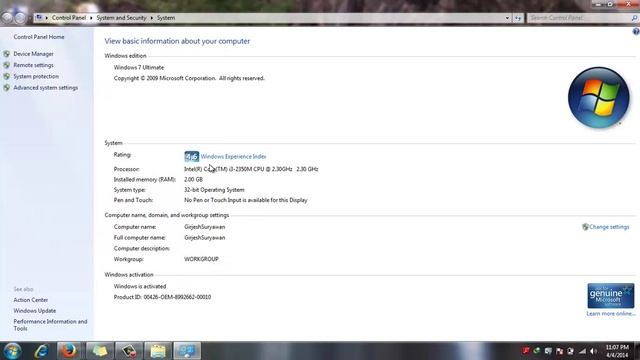Click the Device Manager shield icon
The image size is (640, 360).
tap(7, 54)
